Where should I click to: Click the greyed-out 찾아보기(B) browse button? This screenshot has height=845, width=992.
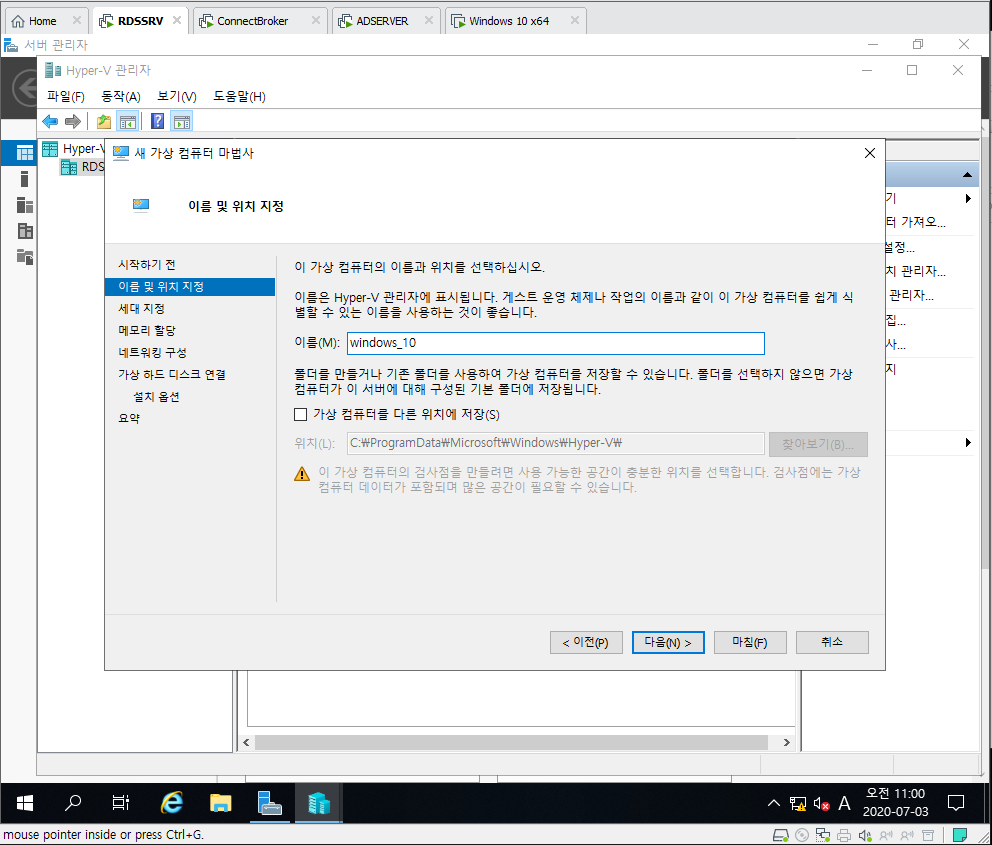(818, 444)
